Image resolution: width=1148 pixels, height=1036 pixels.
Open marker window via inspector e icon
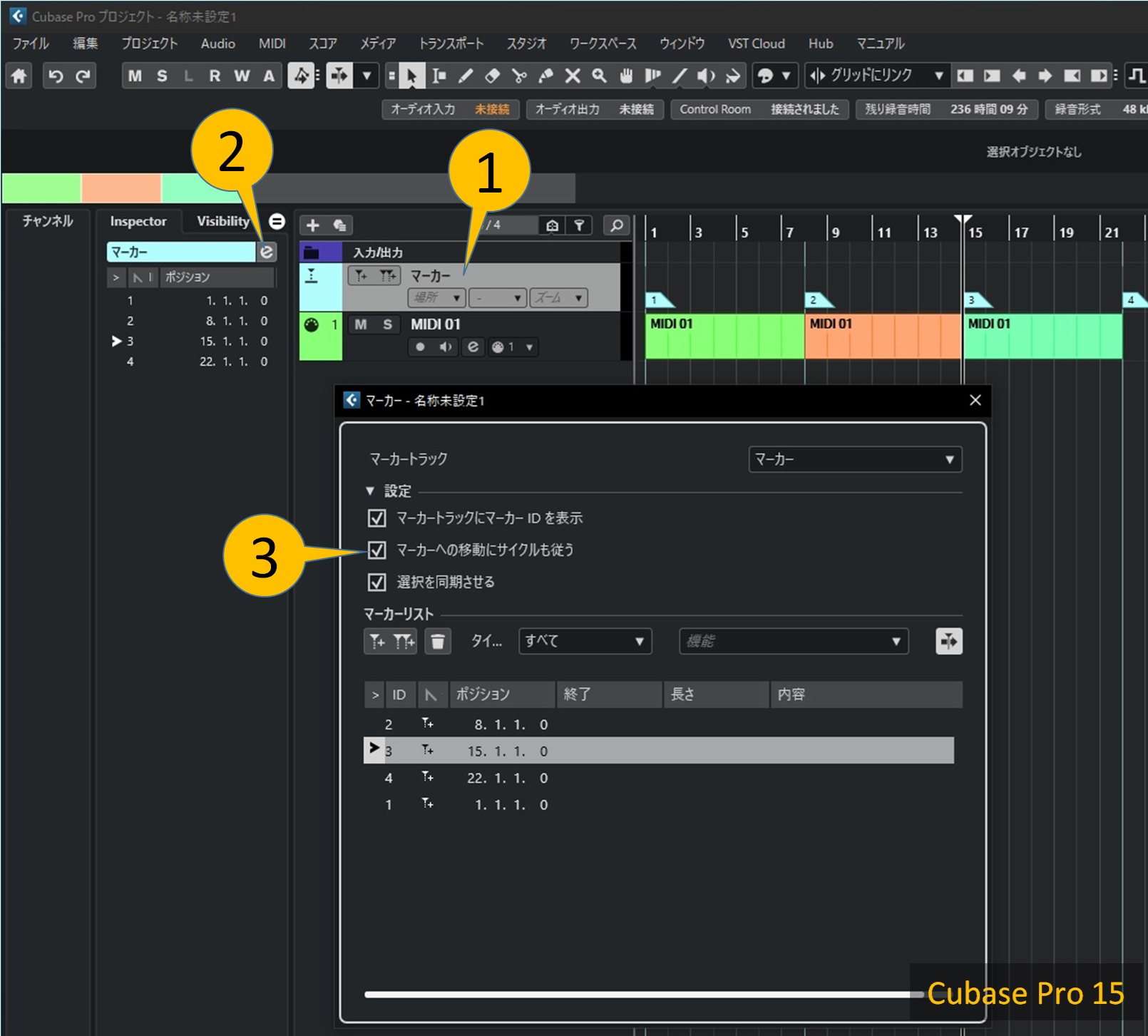[x=266, y=252]
